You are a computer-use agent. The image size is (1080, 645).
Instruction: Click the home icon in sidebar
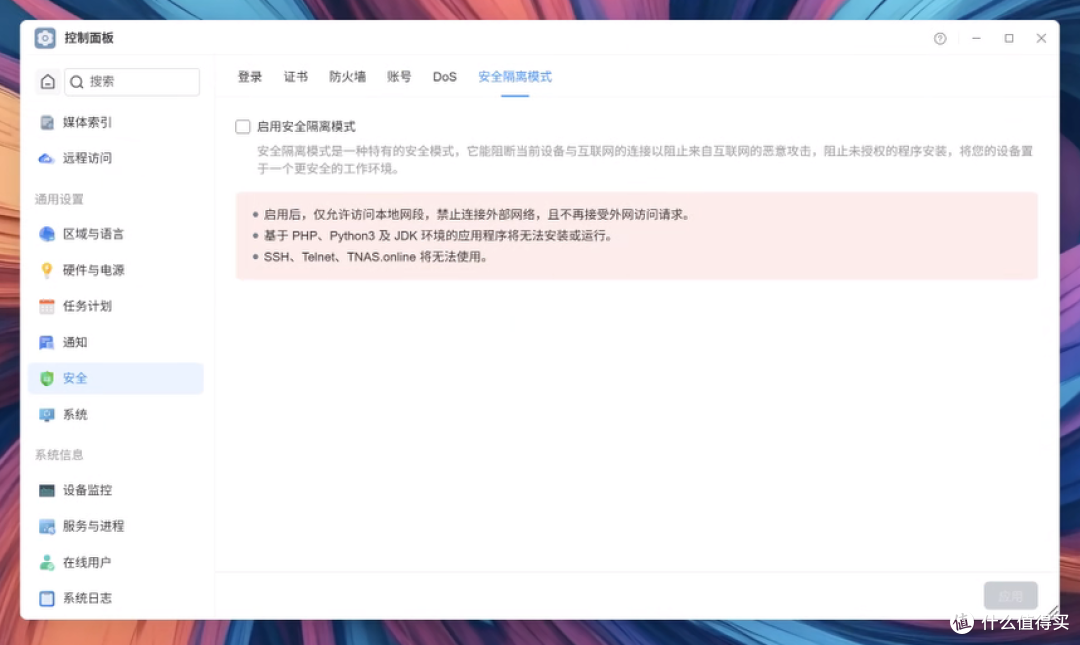coord(48,81)
